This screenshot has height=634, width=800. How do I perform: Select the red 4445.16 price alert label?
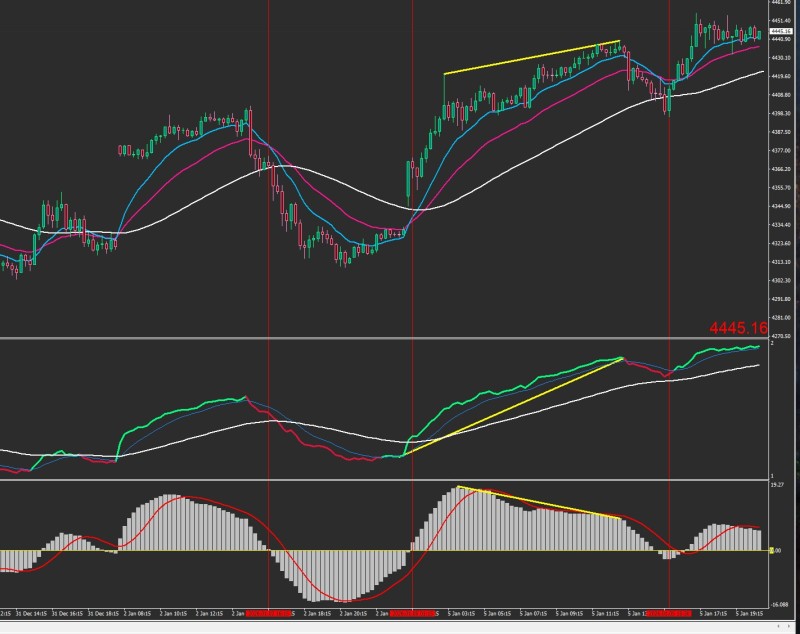740,326
